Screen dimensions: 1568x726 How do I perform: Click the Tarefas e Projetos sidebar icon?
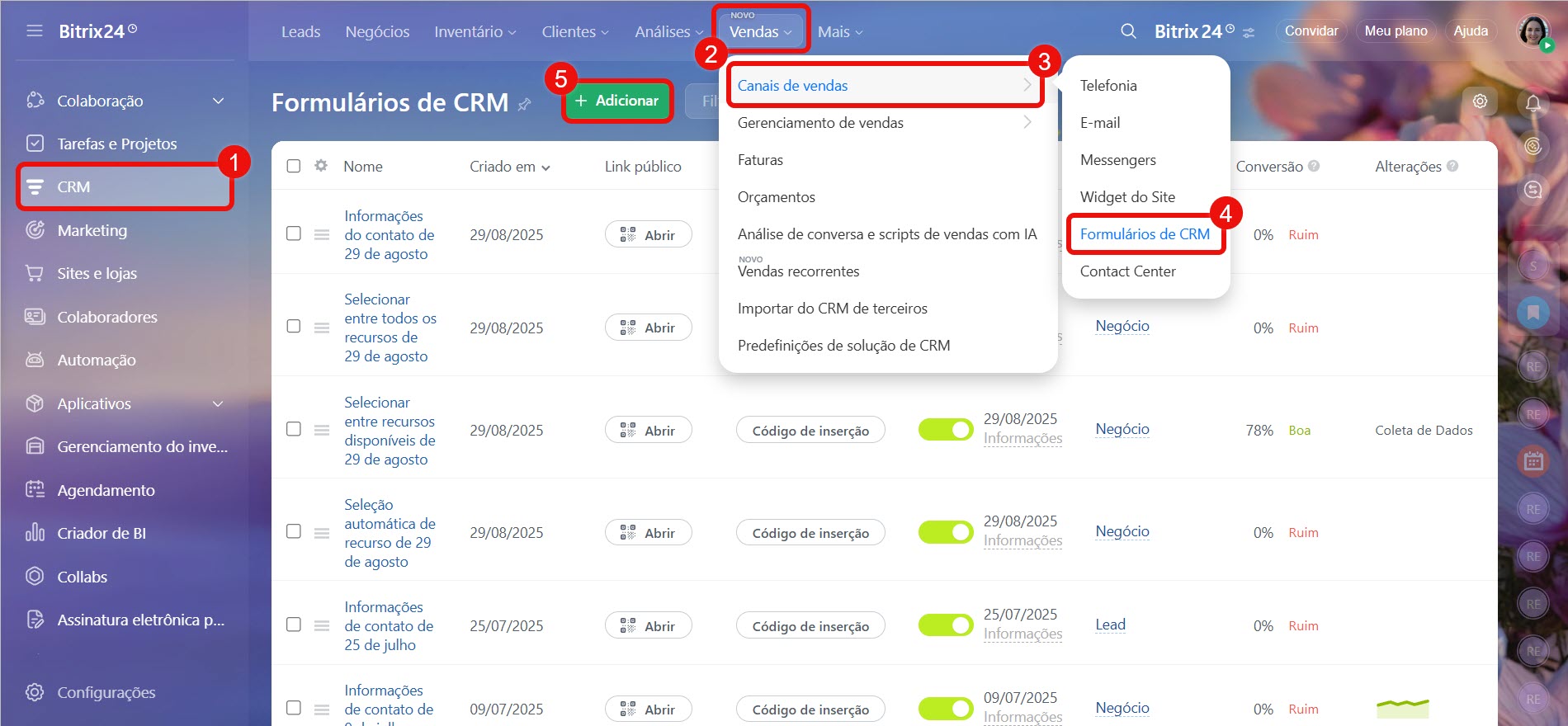click(35, 144)
